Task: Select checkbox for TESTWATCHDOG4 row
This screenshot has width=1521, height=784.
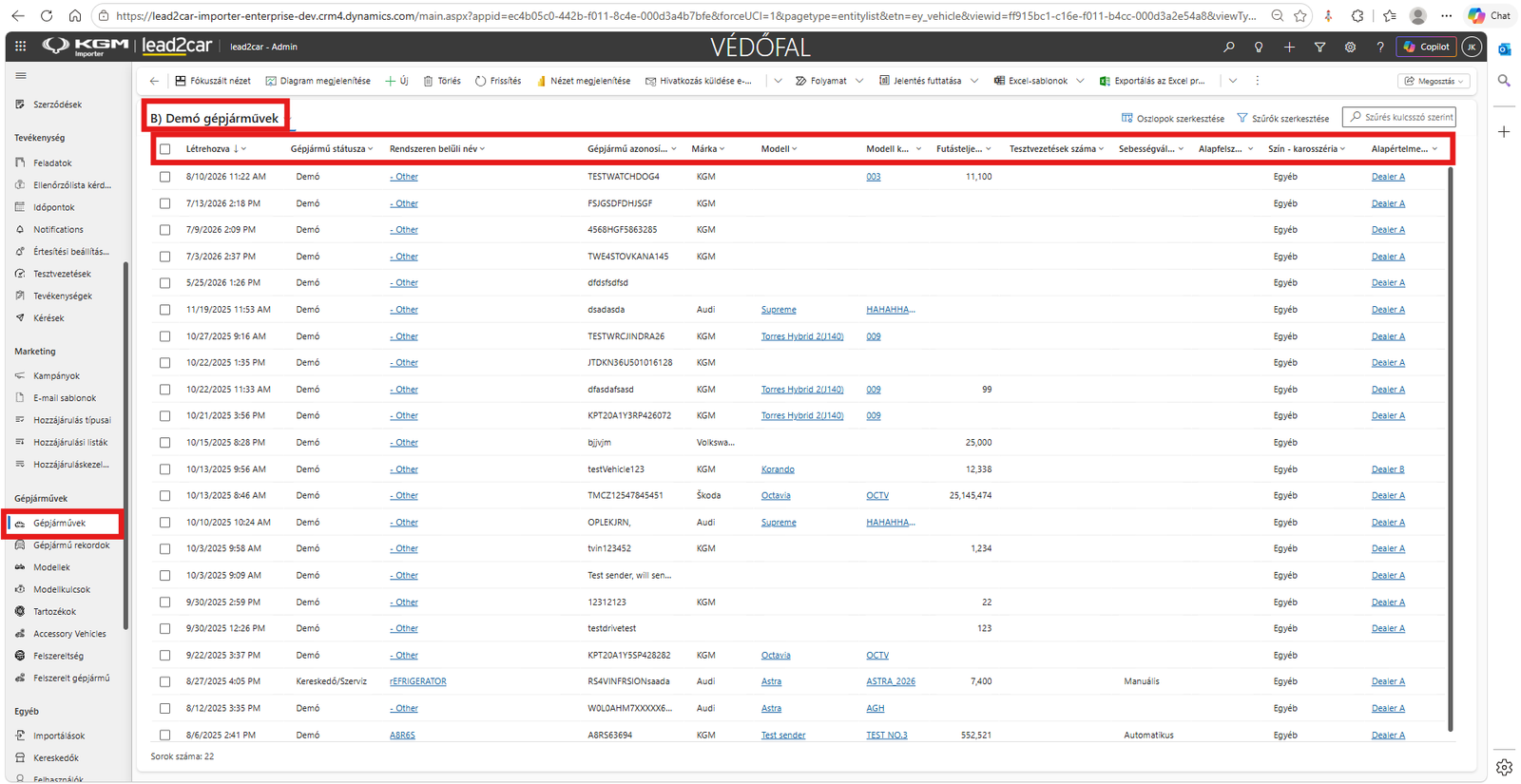Action: coord(165,177)
